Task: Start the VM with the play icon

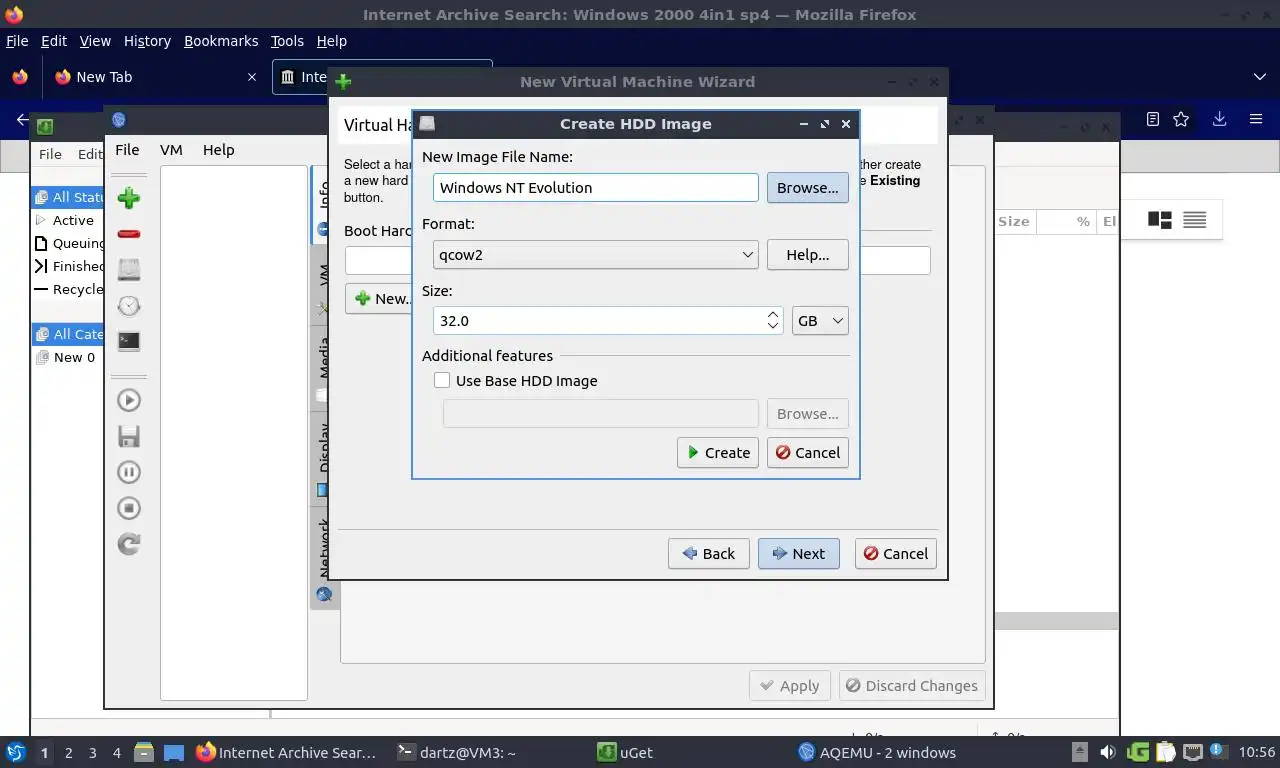Action: point(129,400)
